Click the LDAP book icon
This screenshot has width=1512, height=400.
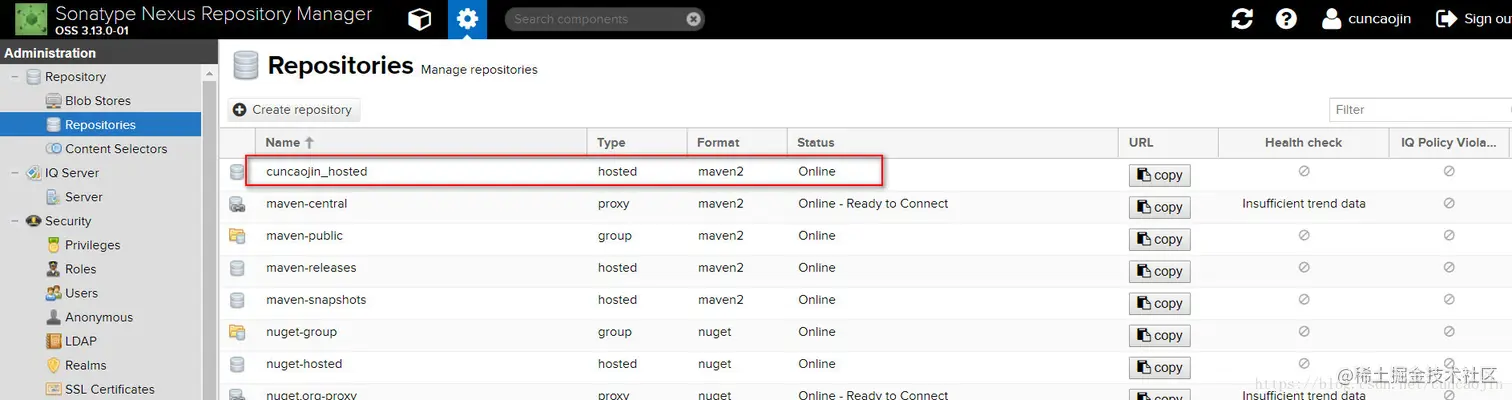(x=54, y=341)
